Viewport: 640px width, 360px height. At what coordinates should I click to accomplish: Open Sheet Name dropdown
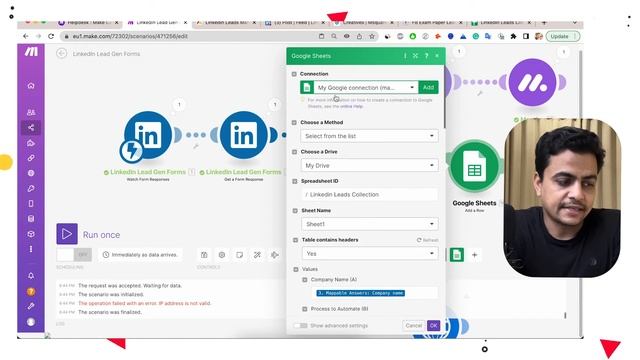(370, 224)
